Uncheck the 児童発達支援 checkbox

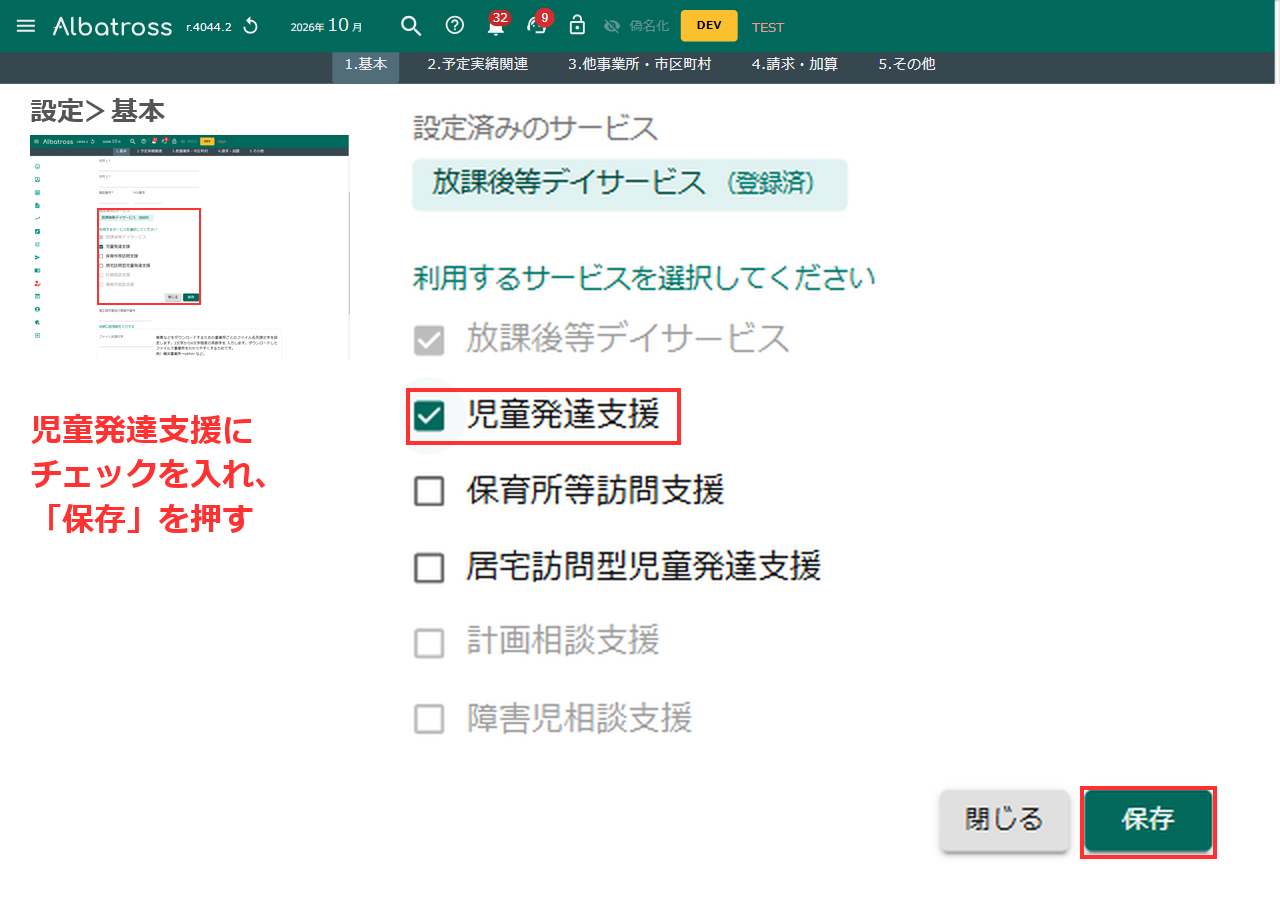[x=429, y=416]
